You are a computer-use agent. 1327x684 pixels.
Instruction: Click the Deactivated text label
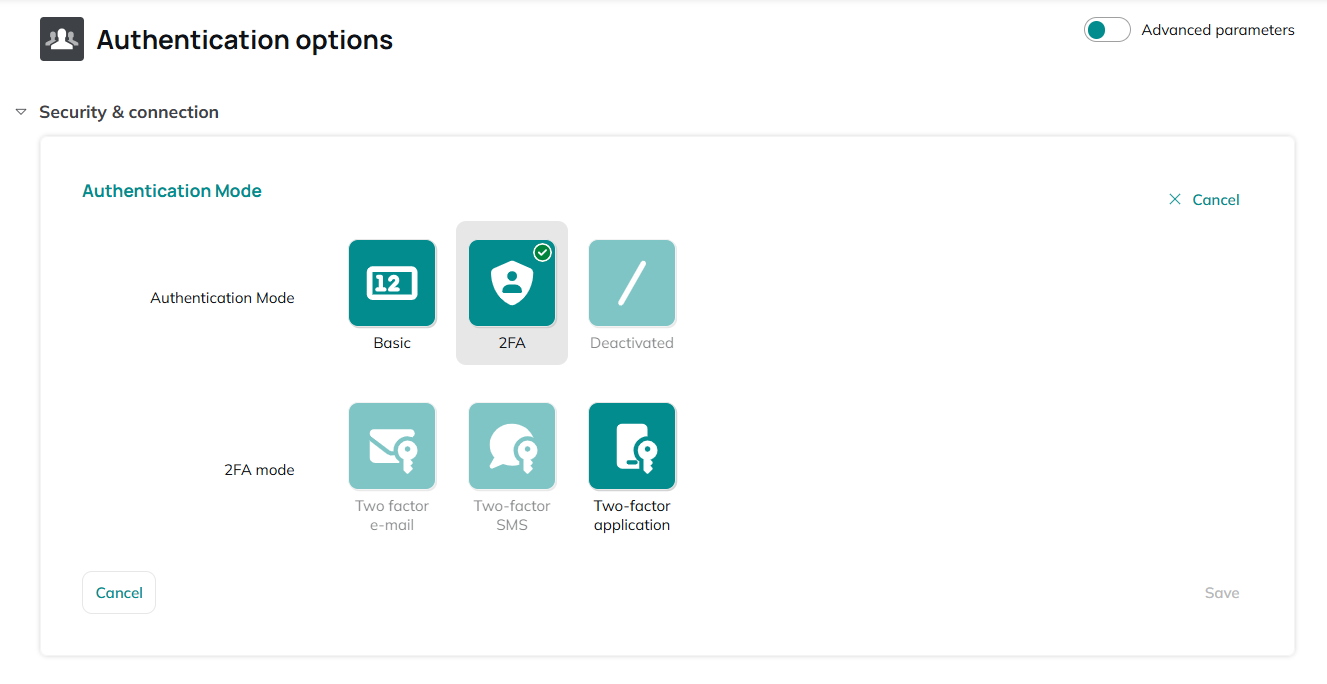point(632,342)
